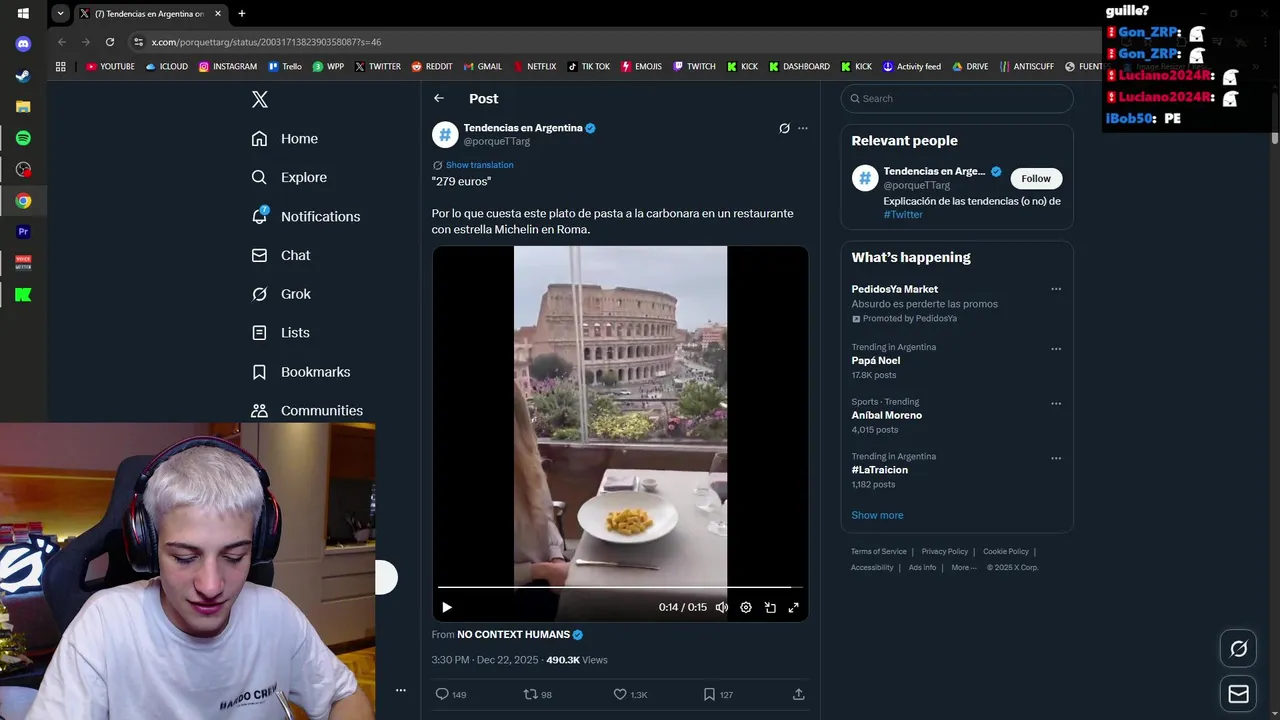Viewport: 1280px width, 720px height.
Task: Follow Tendencias en Argentina
Action: [1036, 178]
